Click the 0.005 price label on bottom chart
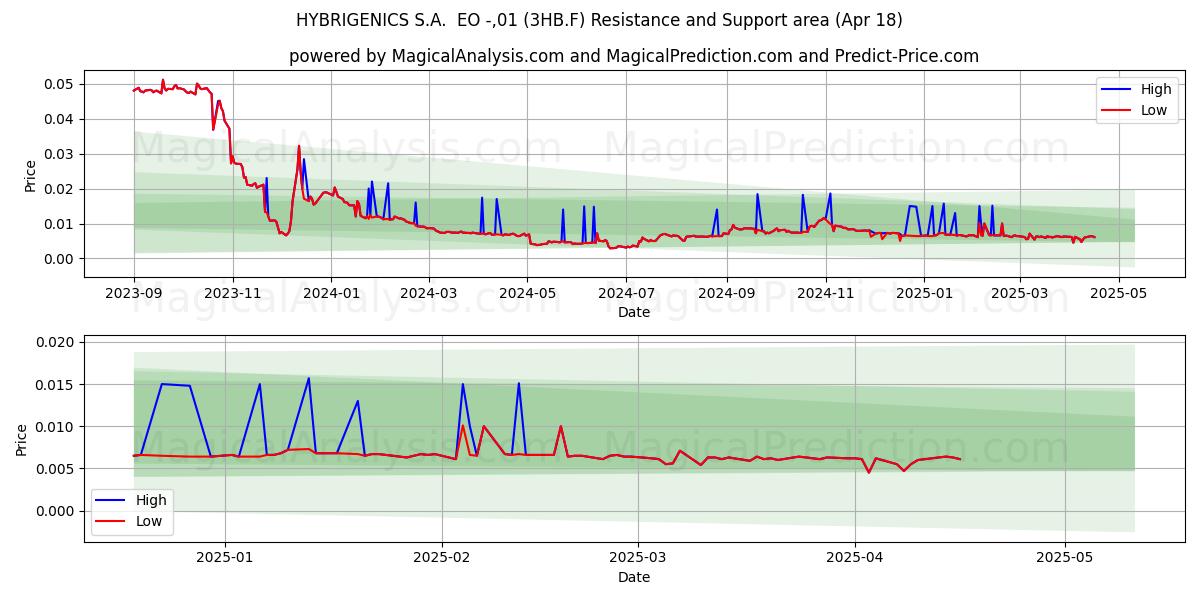Image resolution: width=1200 pixels, height=600 pixels. click(x=56, y=469)
